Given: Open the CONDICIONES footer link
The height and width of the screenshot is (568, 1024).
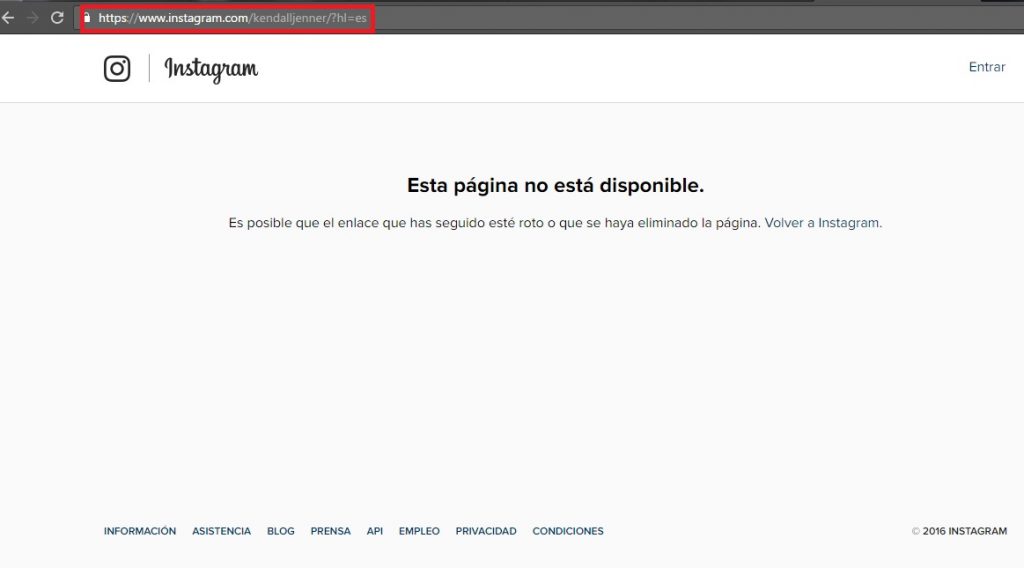Looking at the screenshot, I should pyautogui.click(x=568, y=531).
